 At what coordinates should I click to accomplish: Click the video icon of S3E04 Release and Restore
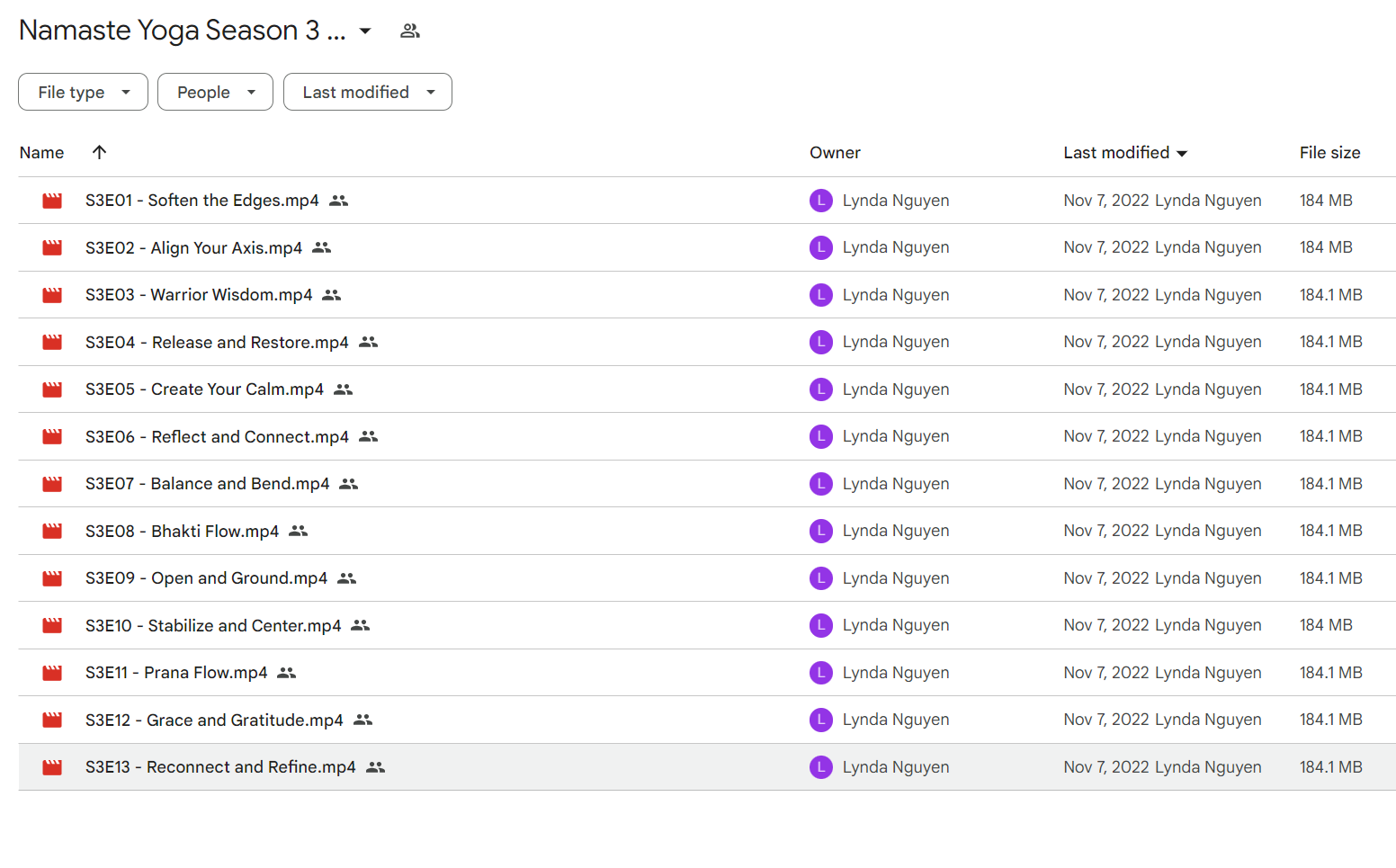tap(52, 342)
